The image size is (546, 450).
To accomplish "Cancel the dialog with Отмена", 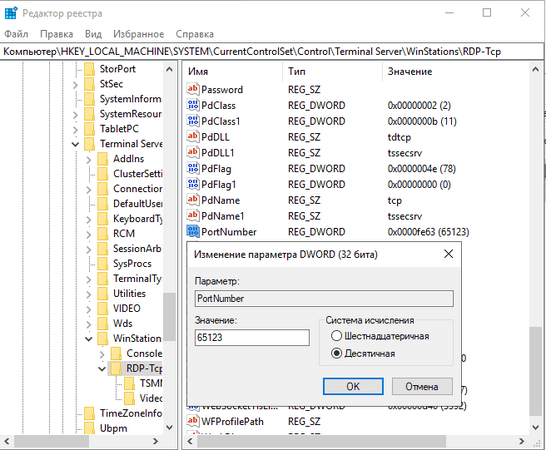I will tap(422, 386).
